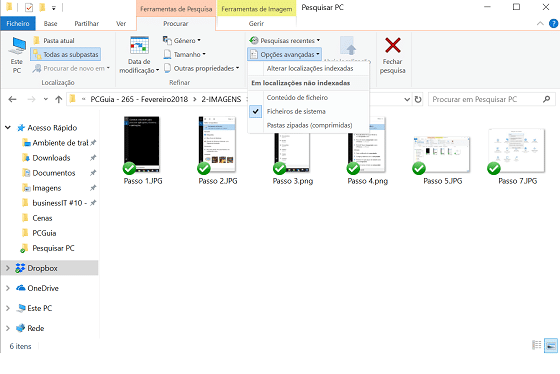Collapse the Opções avançadas menu button

point(284,54)
